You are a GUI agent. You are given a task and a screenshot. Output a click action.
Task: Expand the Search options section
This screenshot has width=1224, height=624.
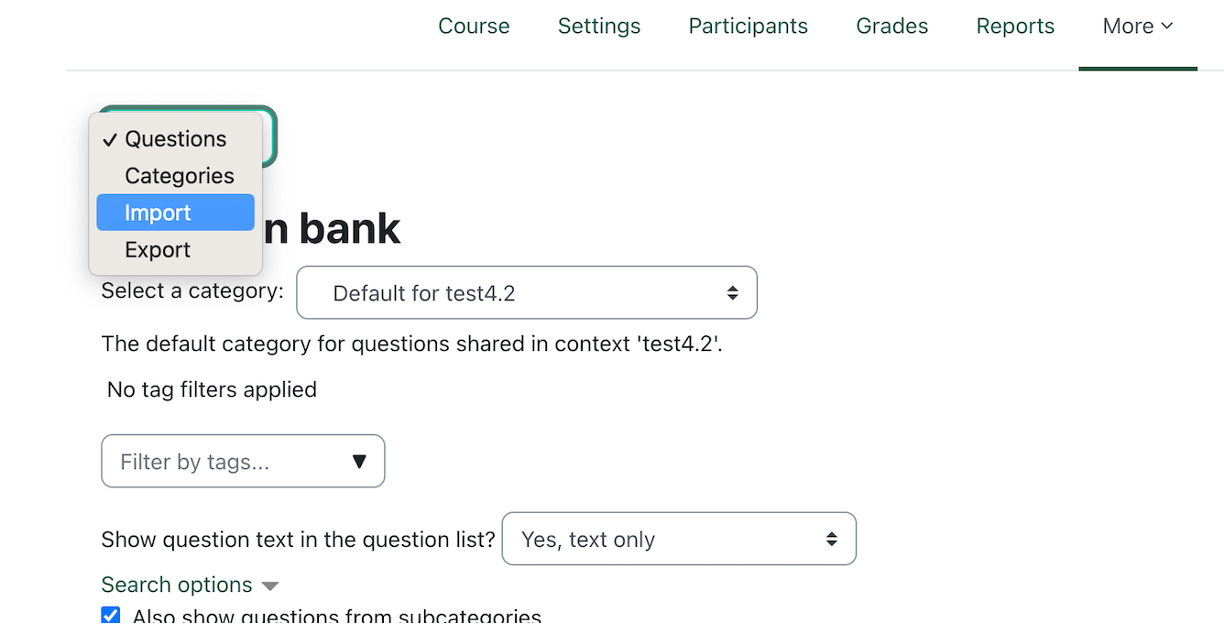point(176,585)
